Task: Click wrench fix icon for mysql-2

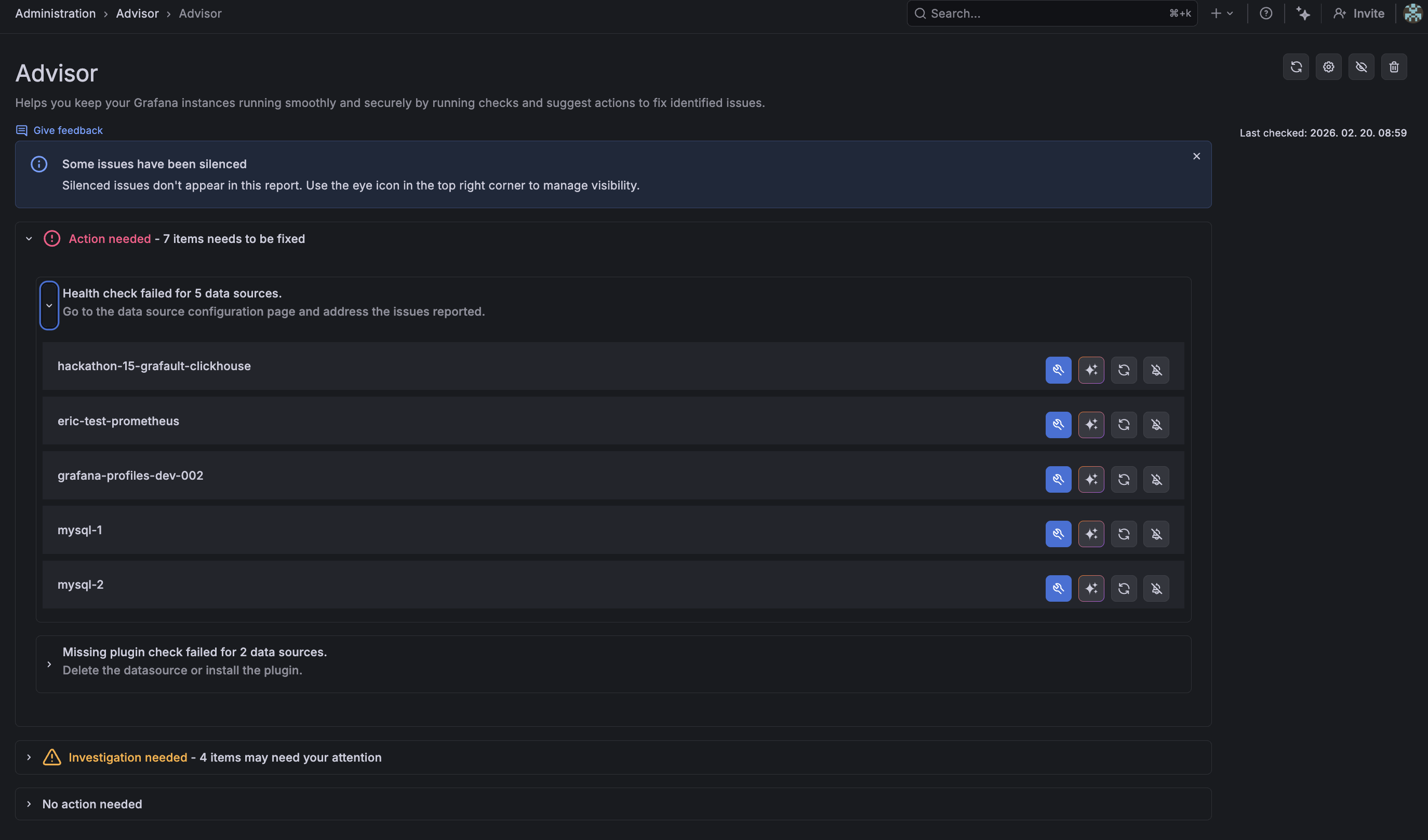Action: [1058, 589]
